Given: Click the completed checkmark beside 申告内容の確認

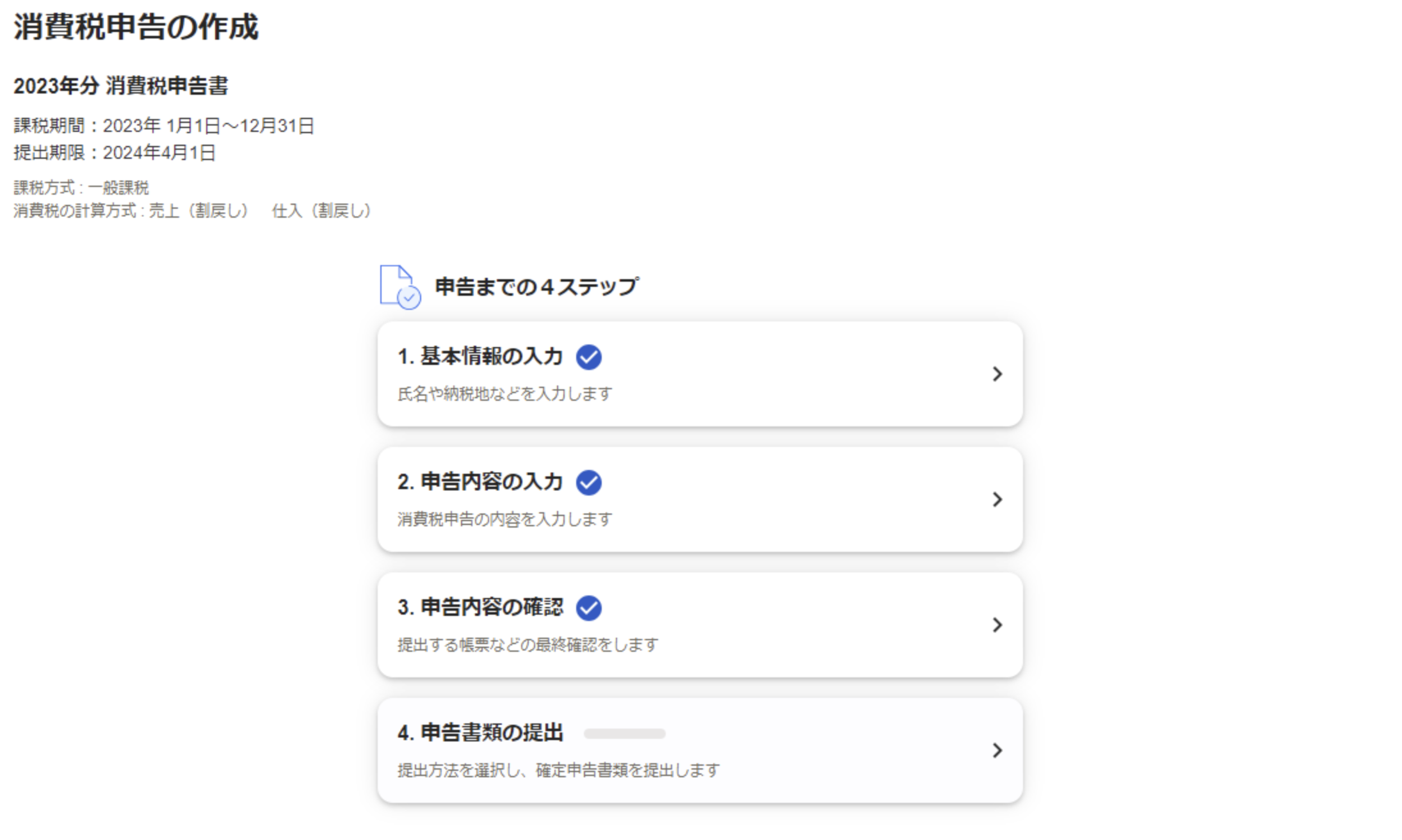Looking at the screenshot, I should 588,608.
